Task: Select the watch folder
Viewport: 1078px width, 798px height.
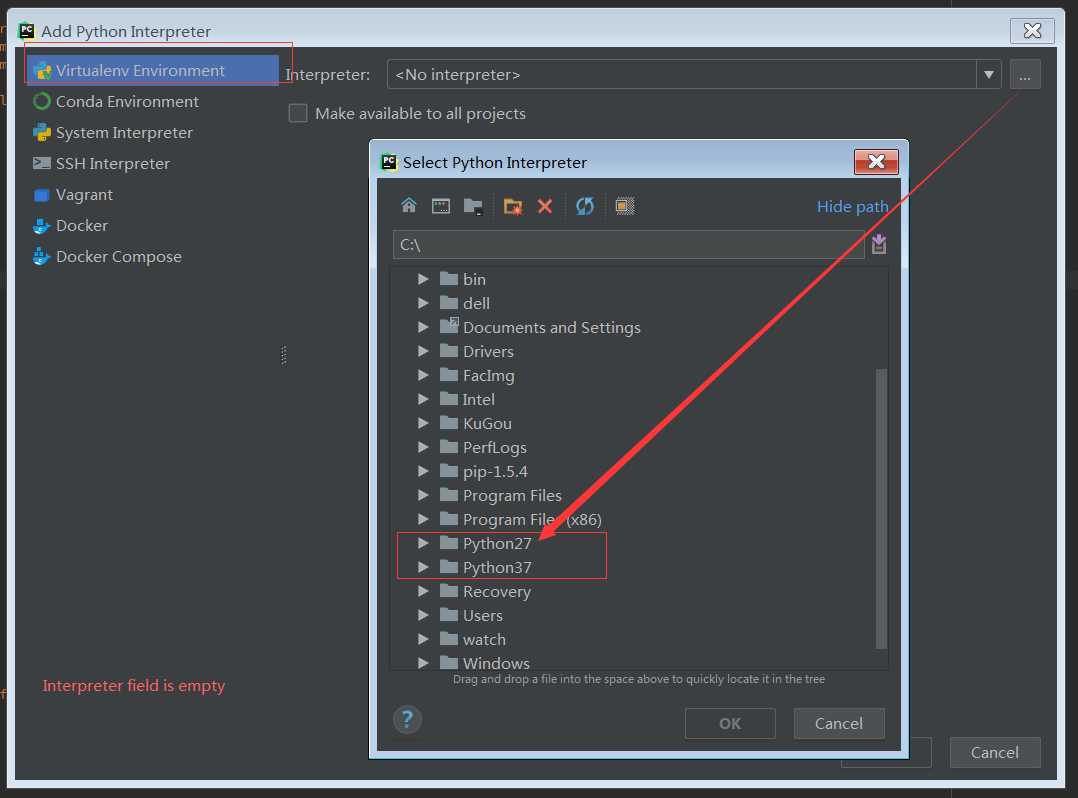Action: click(x=484, y=640)
